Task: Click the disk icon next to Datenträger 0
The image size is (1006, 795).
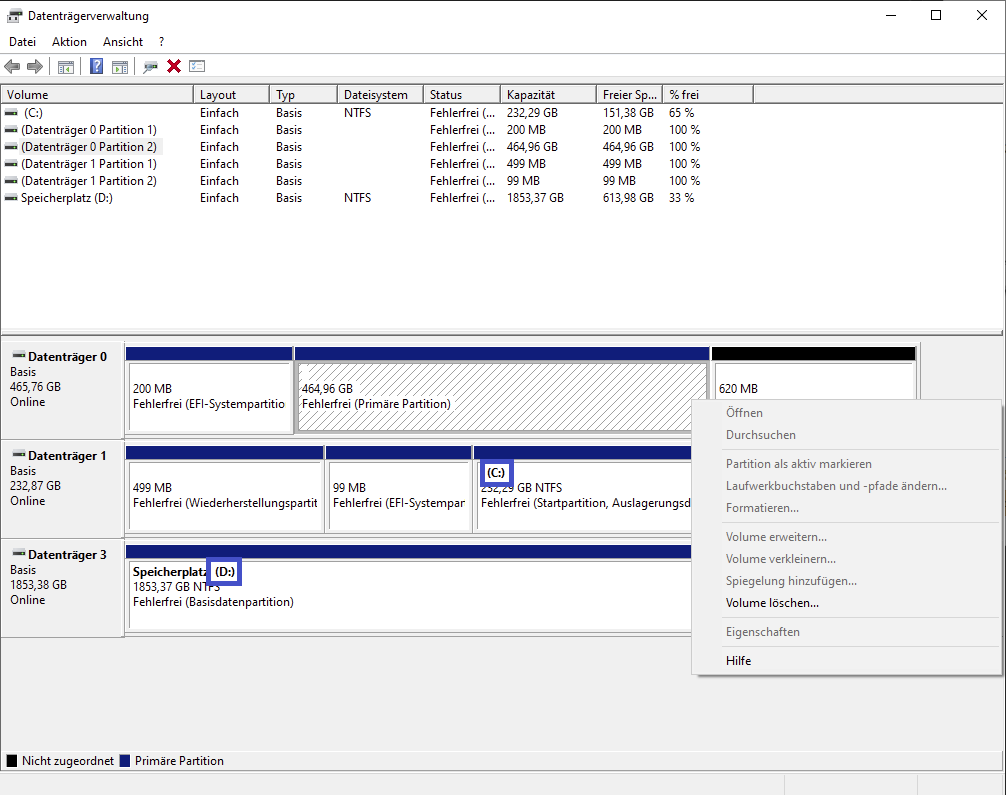Action: (x=19, y=355)
